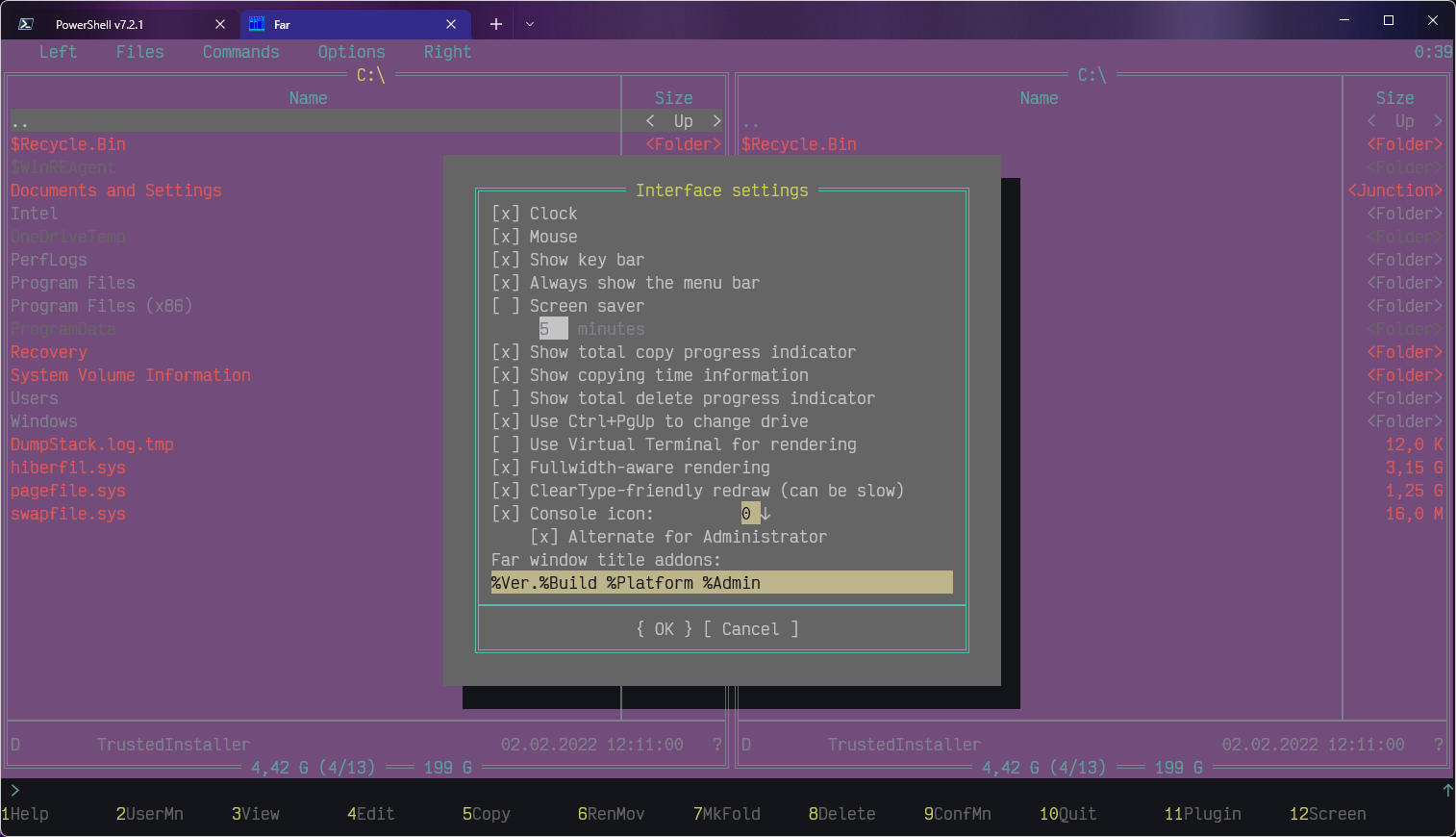Image resolution: width=1456 pixels, height=837 pixels.
Task: Toggle the Show key bar checkbox
Action: click(x=506, y=260)
